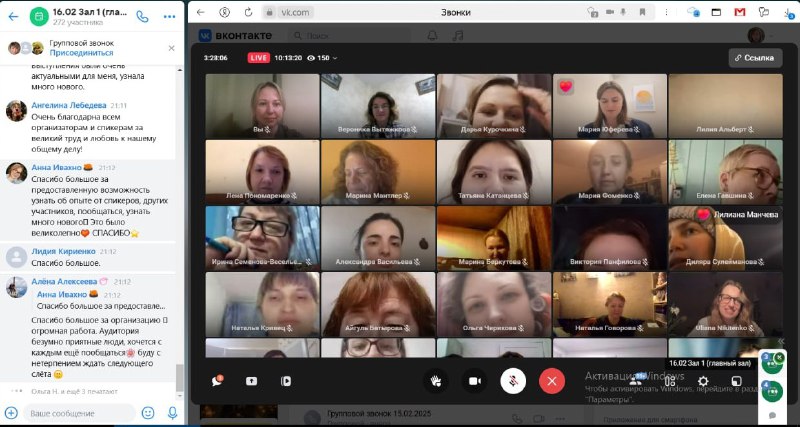Select Марина Мантлер video tile

pos(378,172)
